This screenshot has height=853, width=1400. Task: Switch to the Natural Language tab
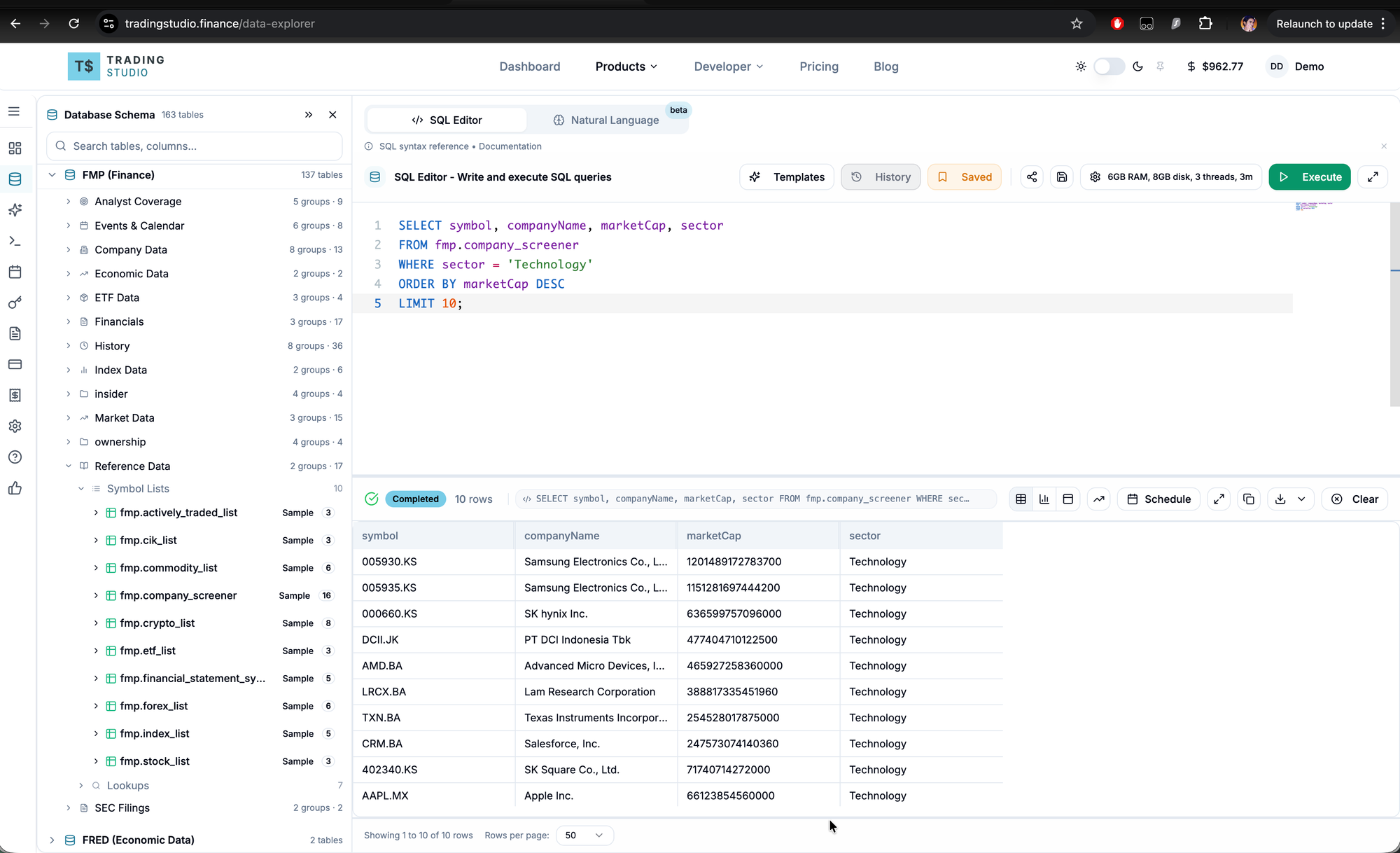pyautogui.click(x=606, y=120)
